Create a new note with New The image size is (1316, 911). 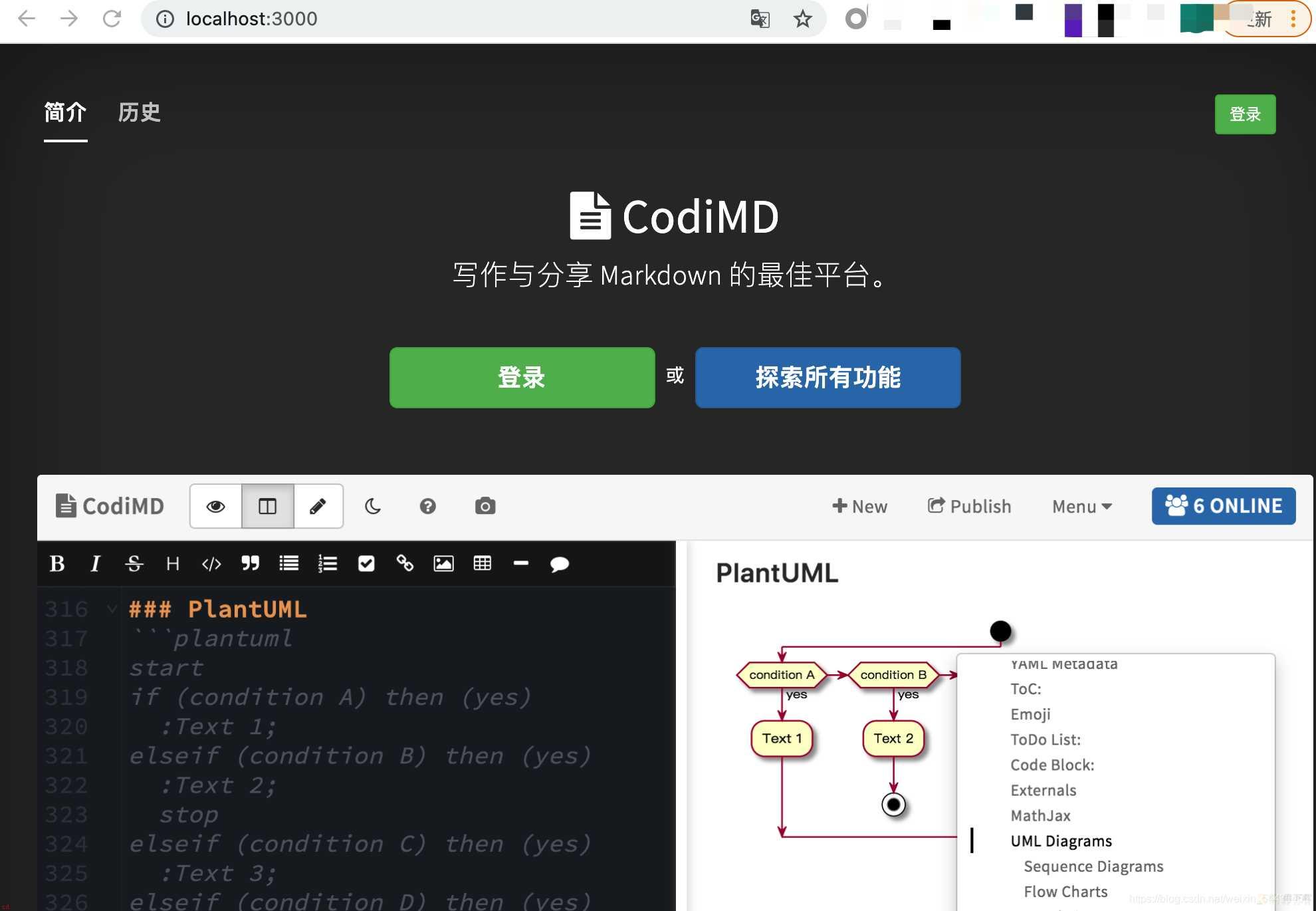click(859, 506)
